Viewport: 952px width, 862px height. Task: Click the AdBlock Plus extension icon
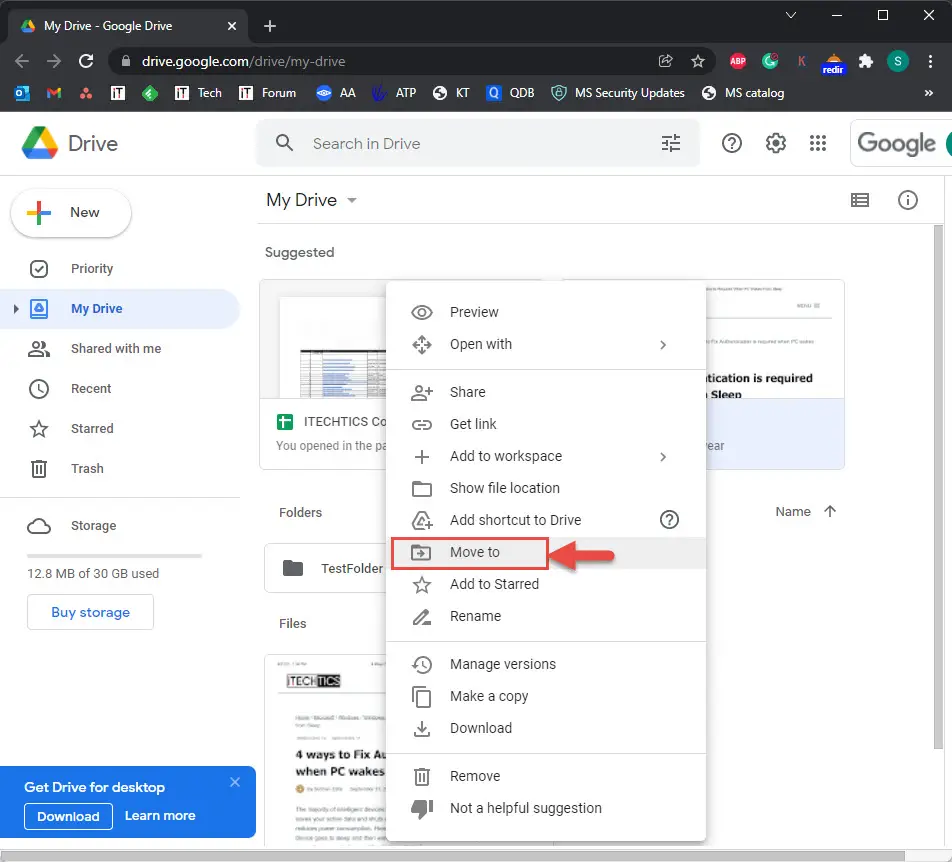738,61
